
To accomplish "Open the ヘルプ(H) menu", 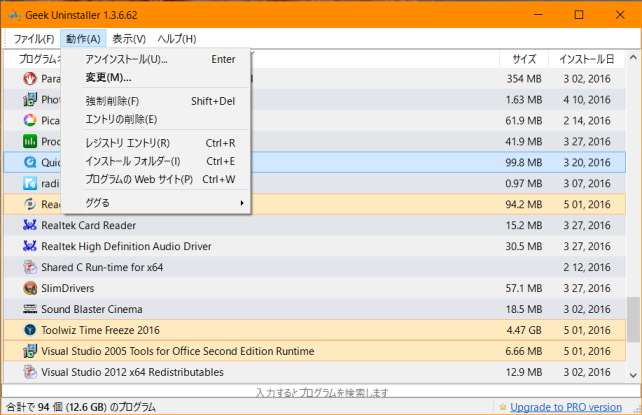I will [177, 39].
